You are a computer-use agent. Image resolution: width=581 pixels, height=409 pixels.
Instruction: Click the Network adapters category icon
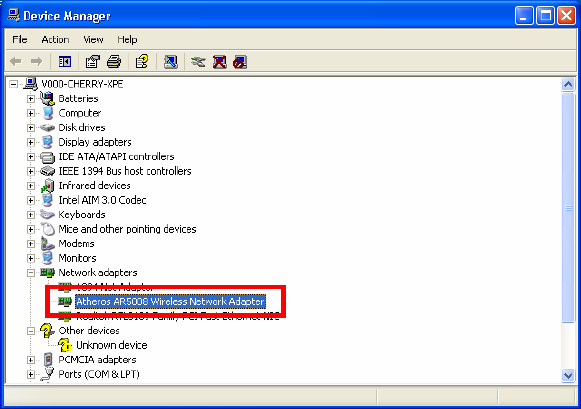point(47,273)
